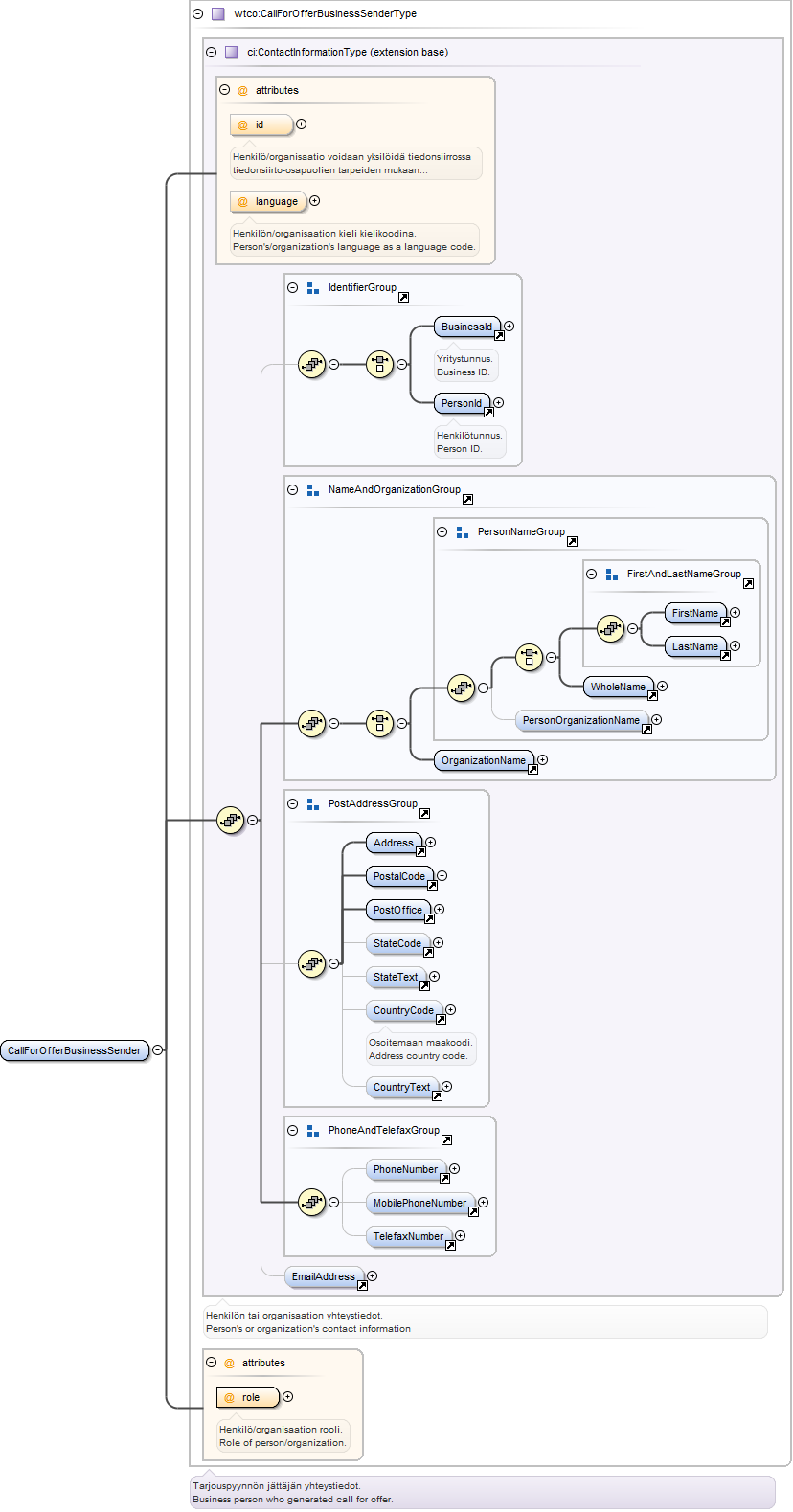793x1512 pixels.
Task: Click the choice compositor icon in NameAndOrganizationGroup
Action: [x=380, y=724]
